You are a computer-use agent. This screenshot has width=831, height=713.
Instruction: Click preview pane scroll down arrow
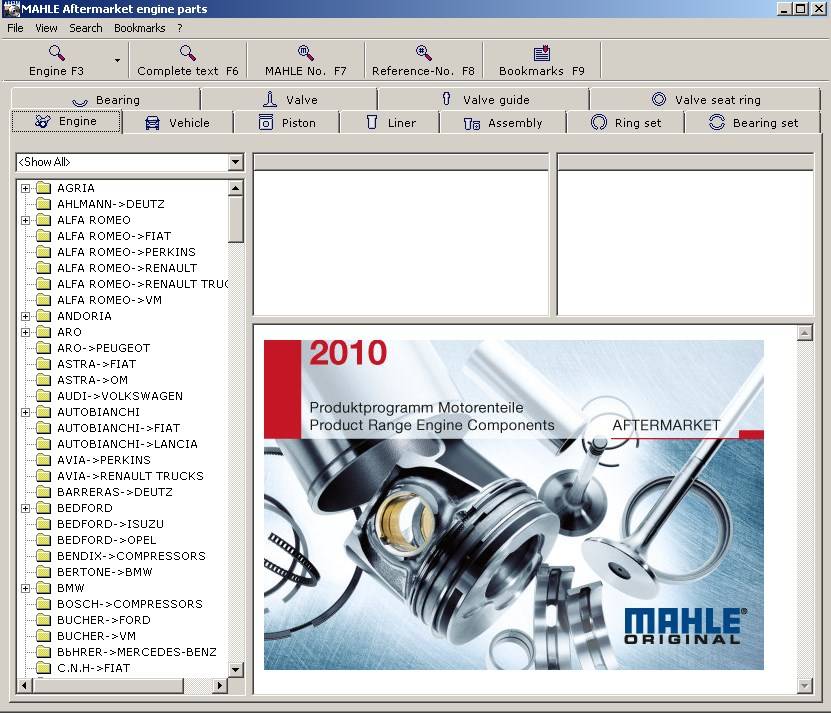[x=805, y=686]
